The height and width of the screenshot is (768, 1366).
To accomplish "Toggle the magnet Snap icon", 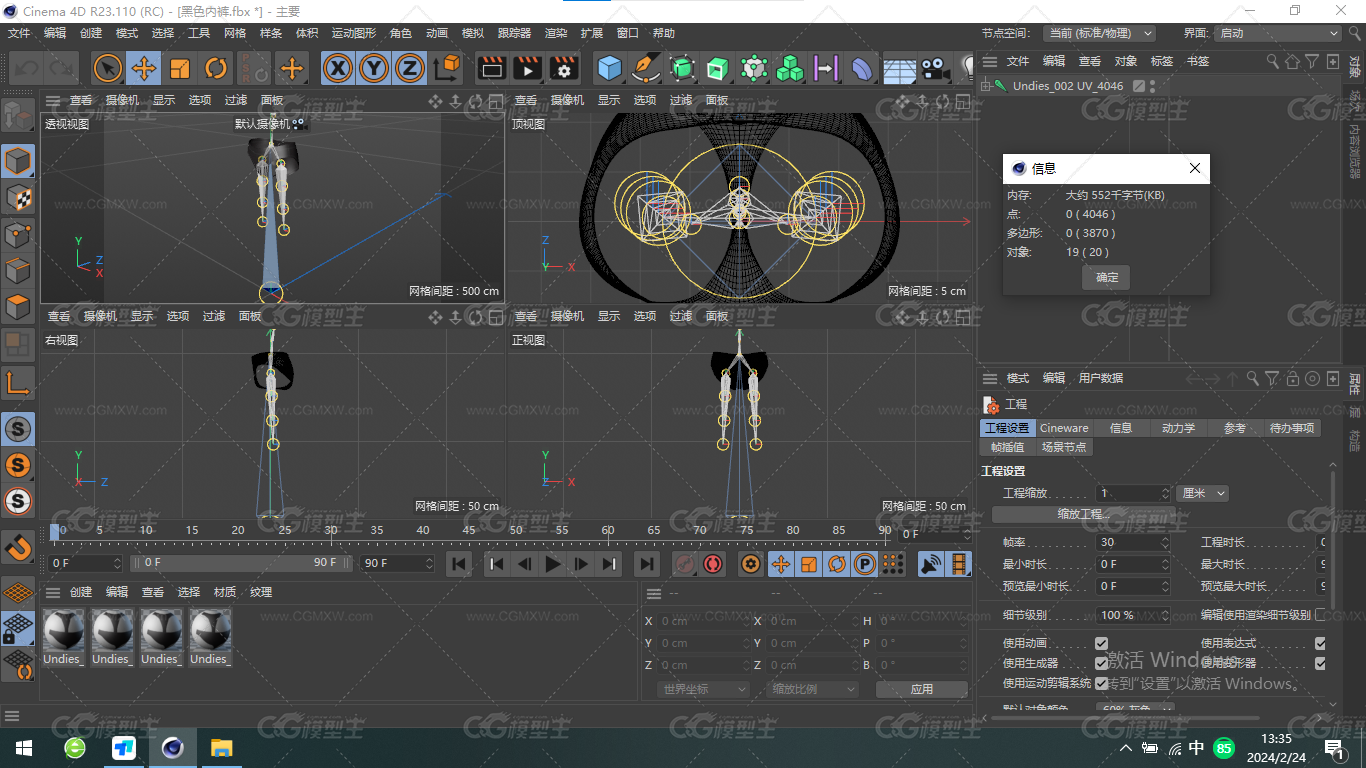I will (x=18, y=547).
